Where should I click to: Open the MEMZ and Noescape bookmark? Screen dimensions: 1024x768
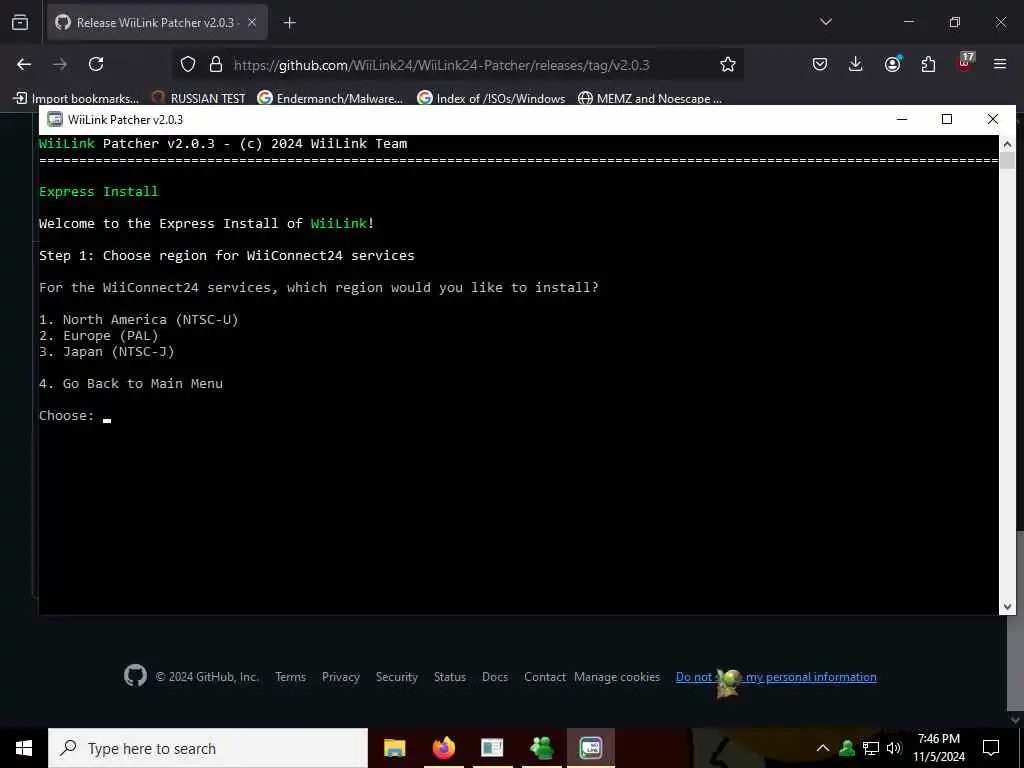650,99
